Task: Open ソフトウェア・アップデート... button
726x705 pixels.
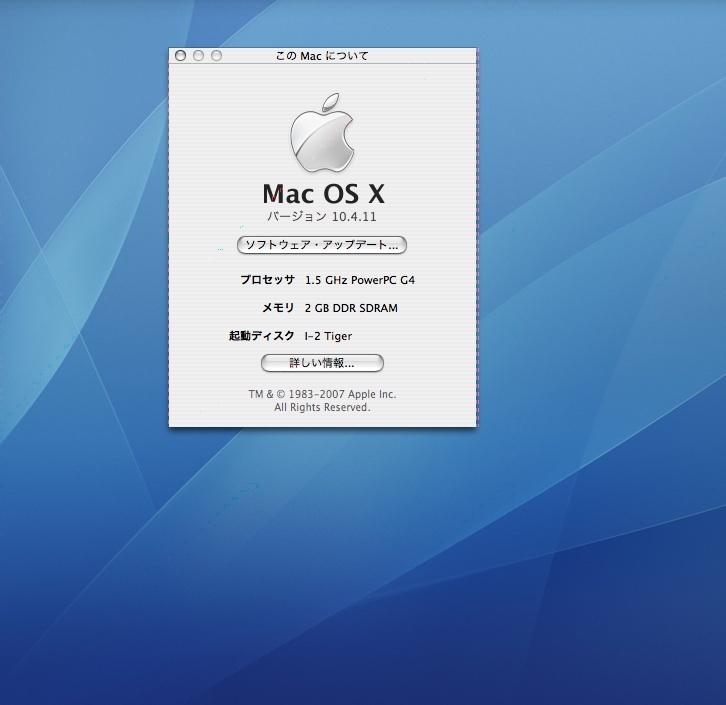Action: click(322, 244)
